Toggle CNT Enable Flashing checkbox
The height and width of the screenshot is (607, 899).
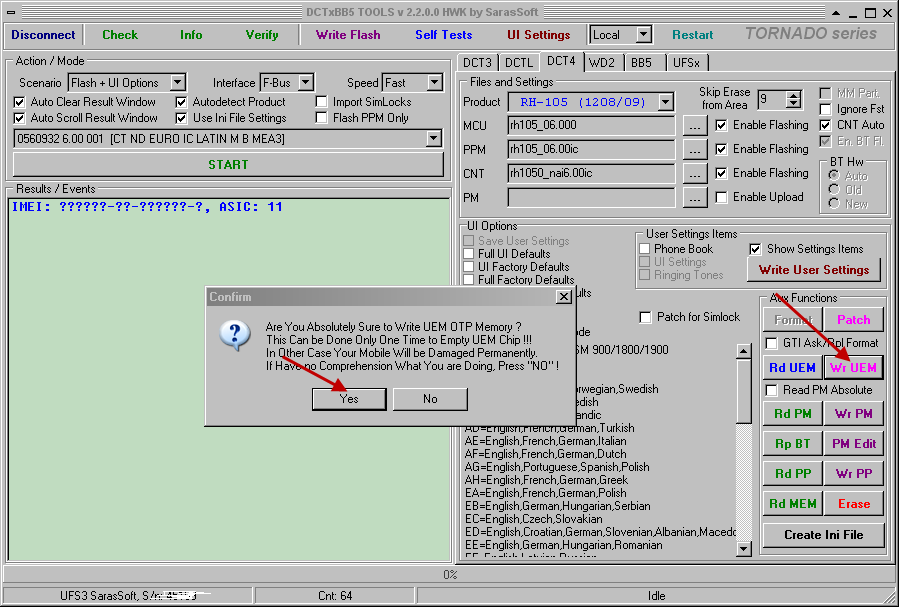pyautogui.click(x=721, y=173)
